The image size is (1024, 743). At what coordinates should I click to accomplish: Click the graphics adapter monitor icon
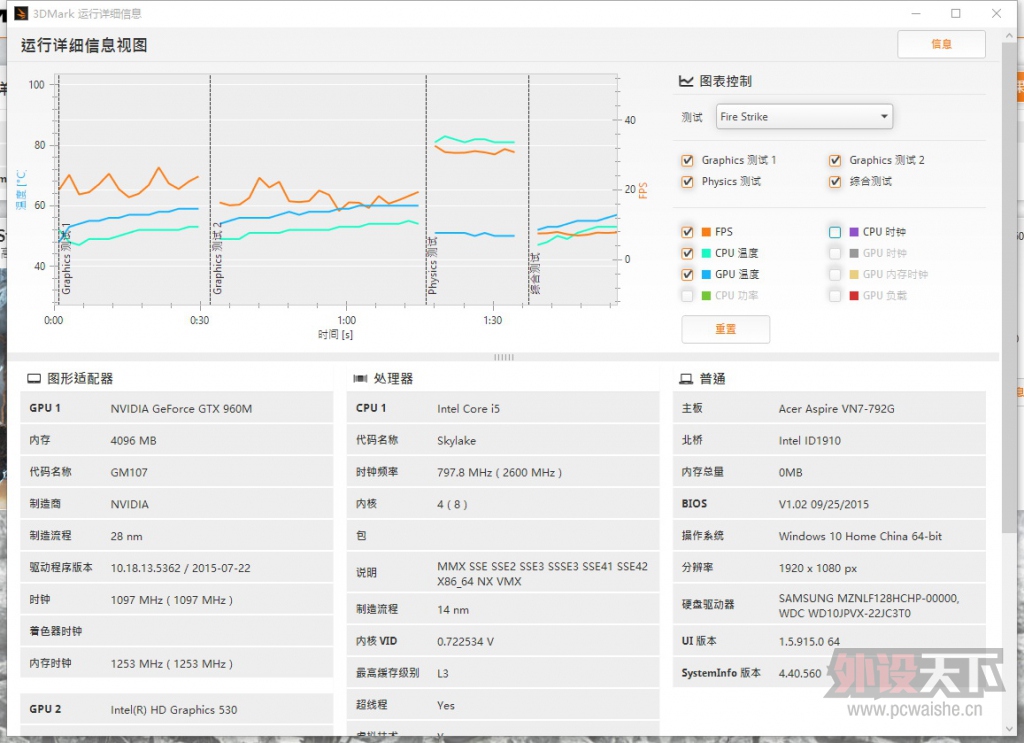pos(34,379)
